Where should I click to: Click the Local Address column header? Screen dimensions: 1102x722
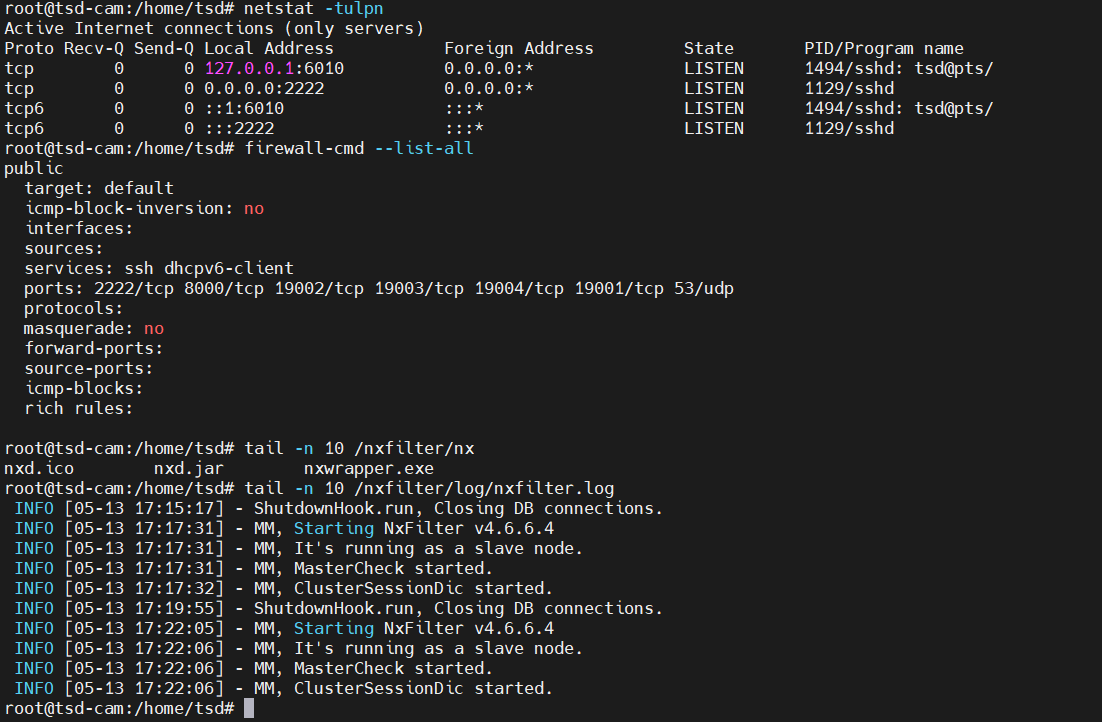point(268,48)
